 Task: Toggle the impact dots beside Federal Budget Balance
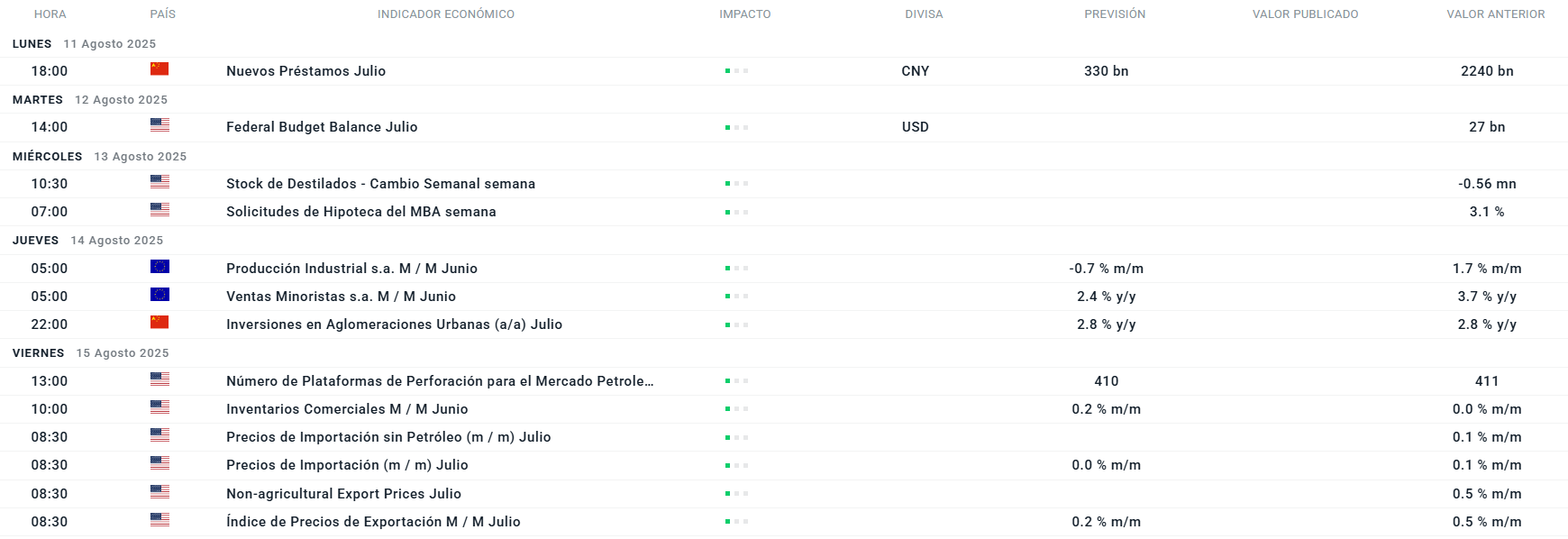coord(735,126)
